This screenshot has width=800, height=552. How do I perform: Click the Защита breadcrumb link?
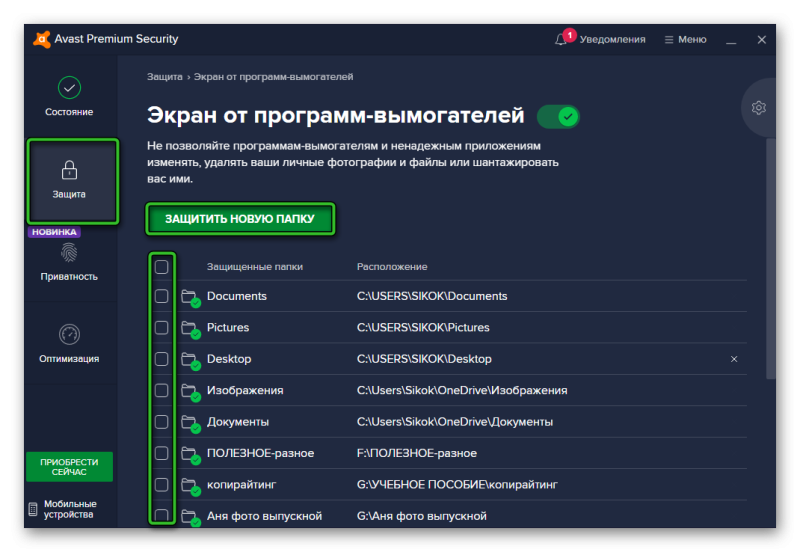click(x=164, y=77)
